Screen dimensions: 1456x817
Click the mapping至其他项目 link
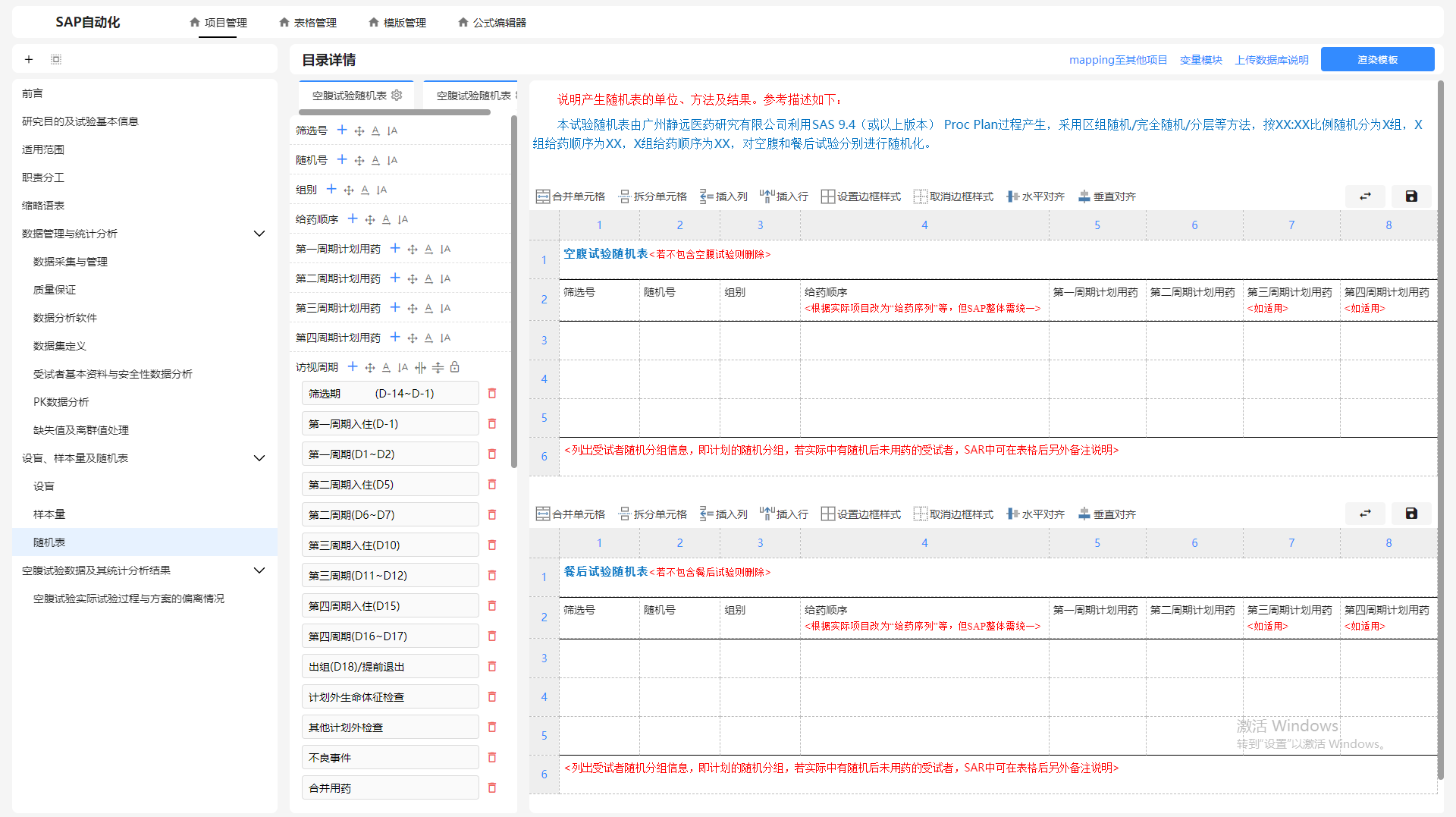point(1118,60)
